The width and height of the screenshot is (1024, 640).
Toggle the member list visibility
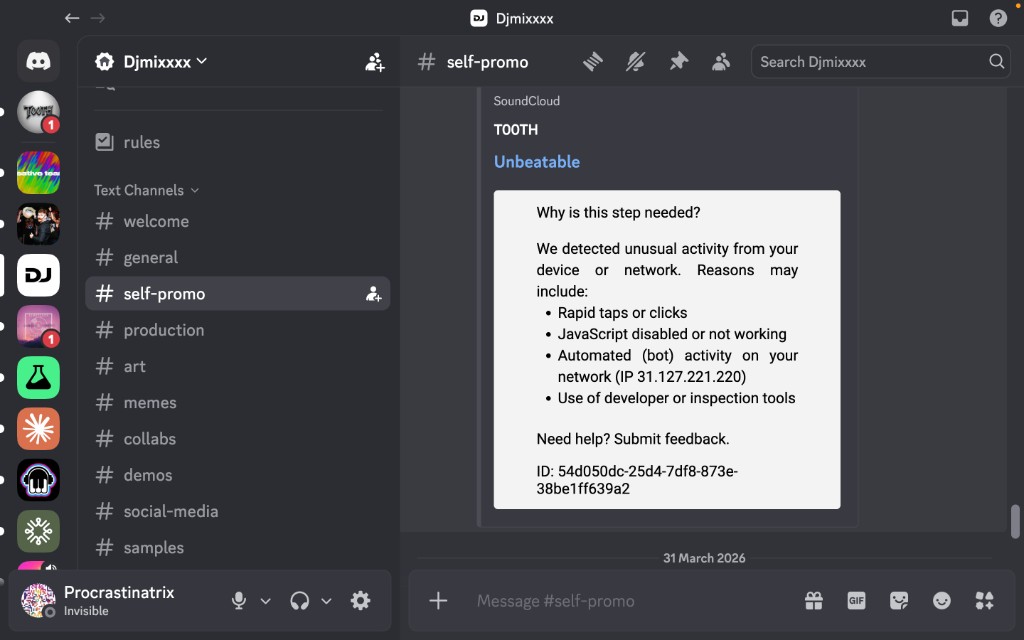click(720, 62)
